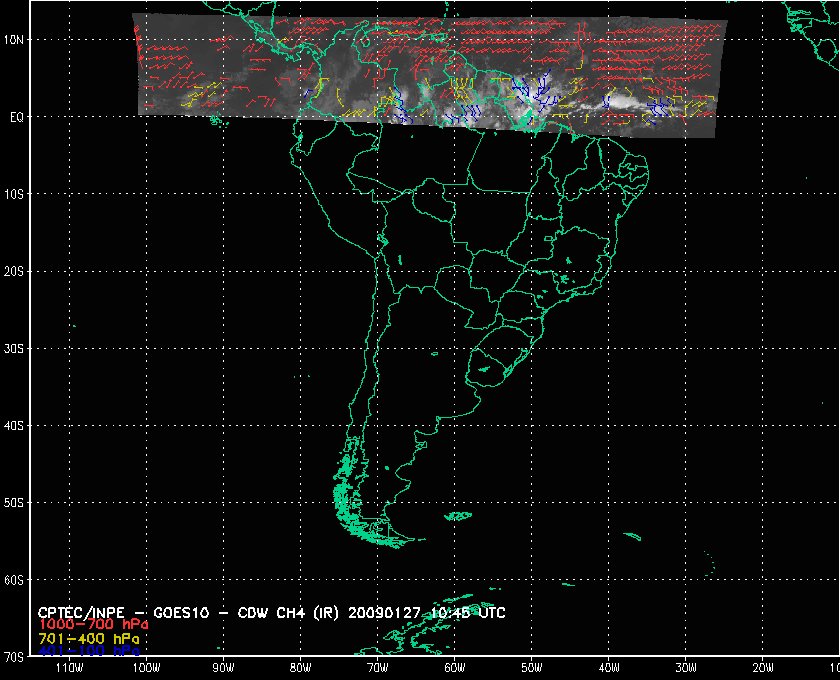Screen dimensions: 840x680
Task: Click the red 1000-700 hPa legend entry
Action: 85,624
